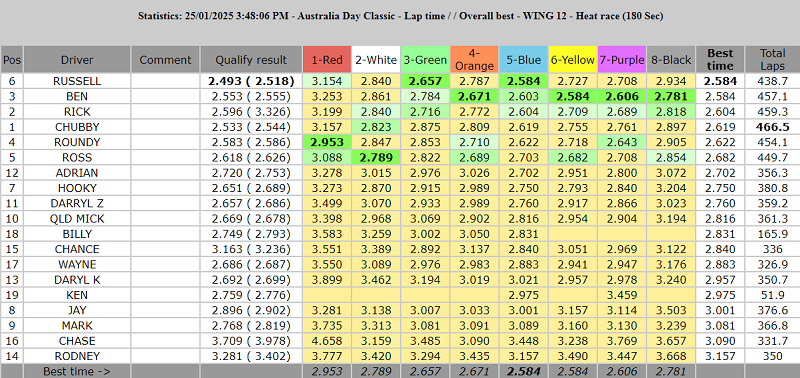Viewport: 800px width, 378px height.
Task: Click RUSSELL's qualify result 2.493 ( 2.518)
Action: [x=252, y=81]
